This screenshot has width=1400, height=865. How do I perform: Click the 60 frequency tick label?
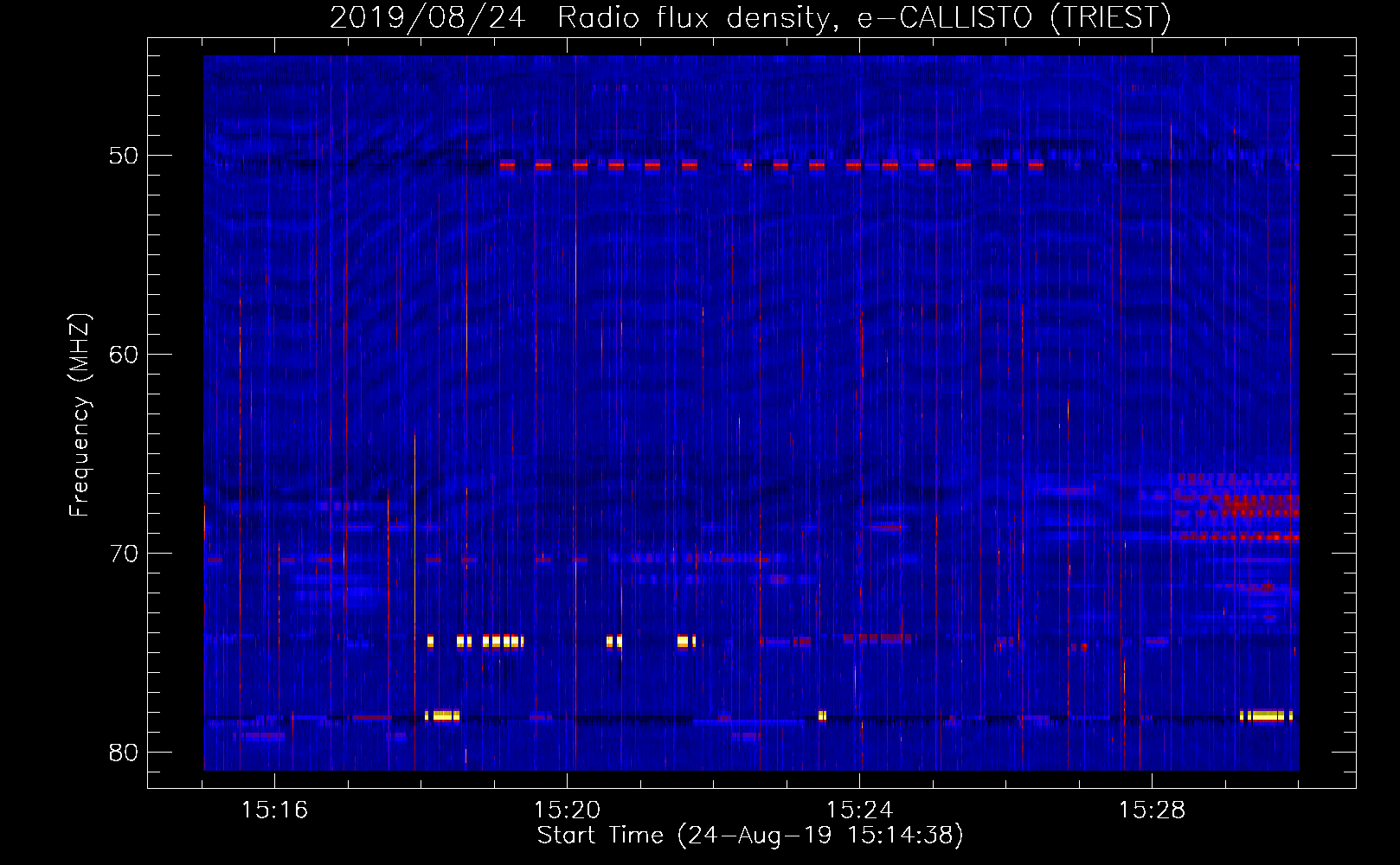(x=125, y=355)
